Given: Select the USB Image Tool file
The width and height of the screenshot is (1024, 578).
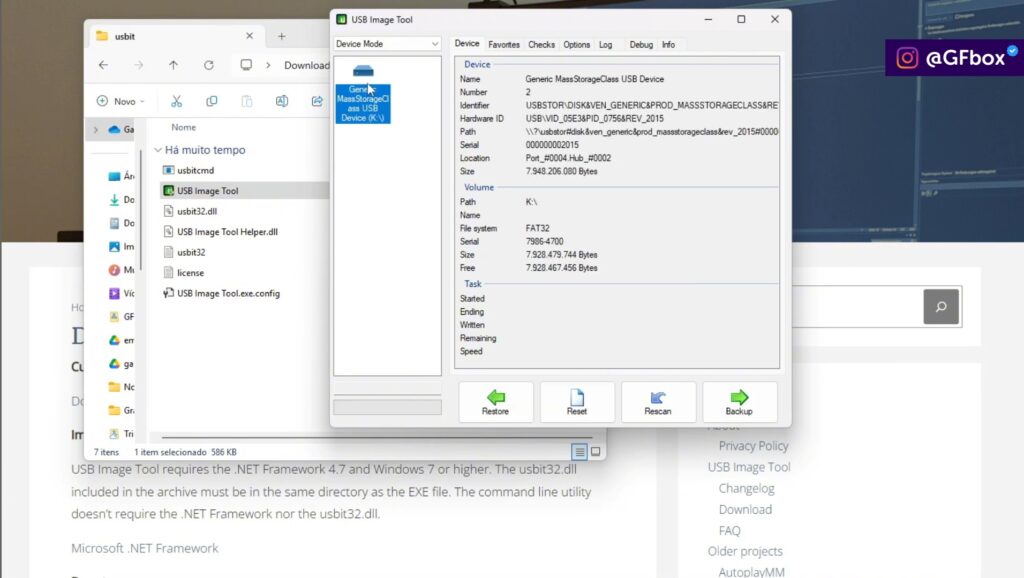Looking at the screenshot, I should [208, 191].
